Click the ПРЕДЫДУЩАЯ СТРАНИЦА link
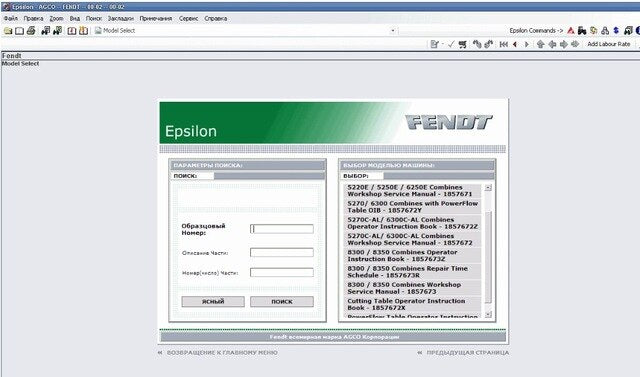Image resolution: width=640 pixels, height=377 pixels. 468,353
